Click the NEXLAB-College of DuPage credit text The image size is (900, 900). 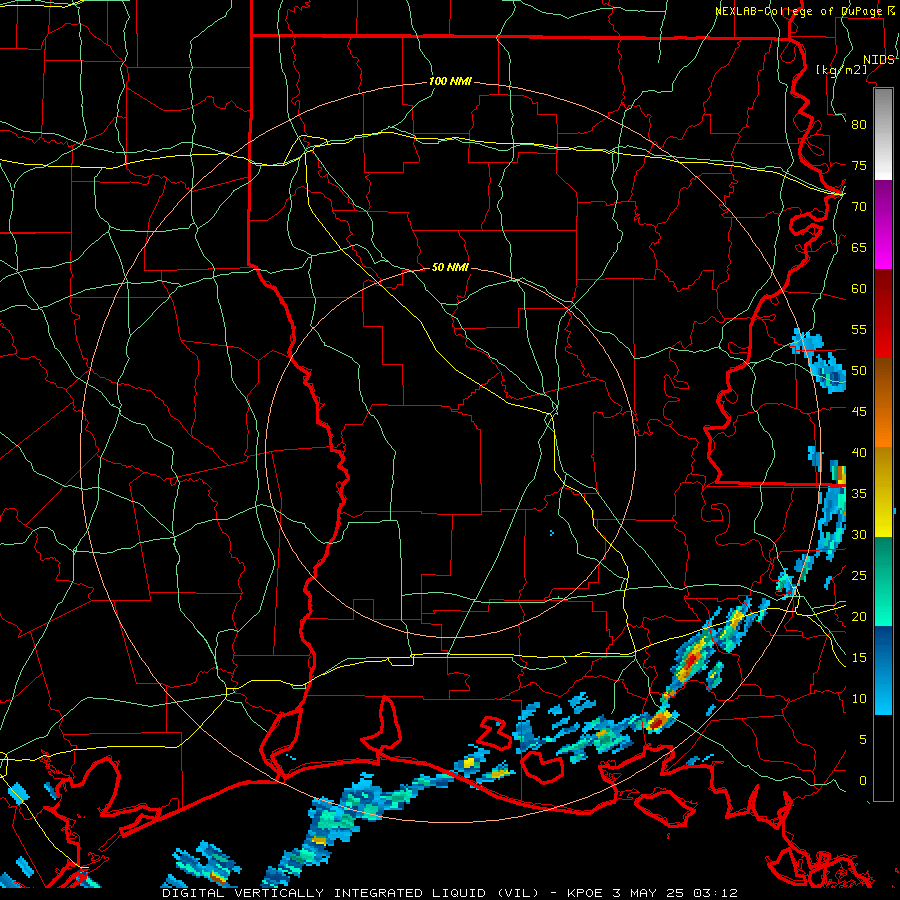point(801,11)
